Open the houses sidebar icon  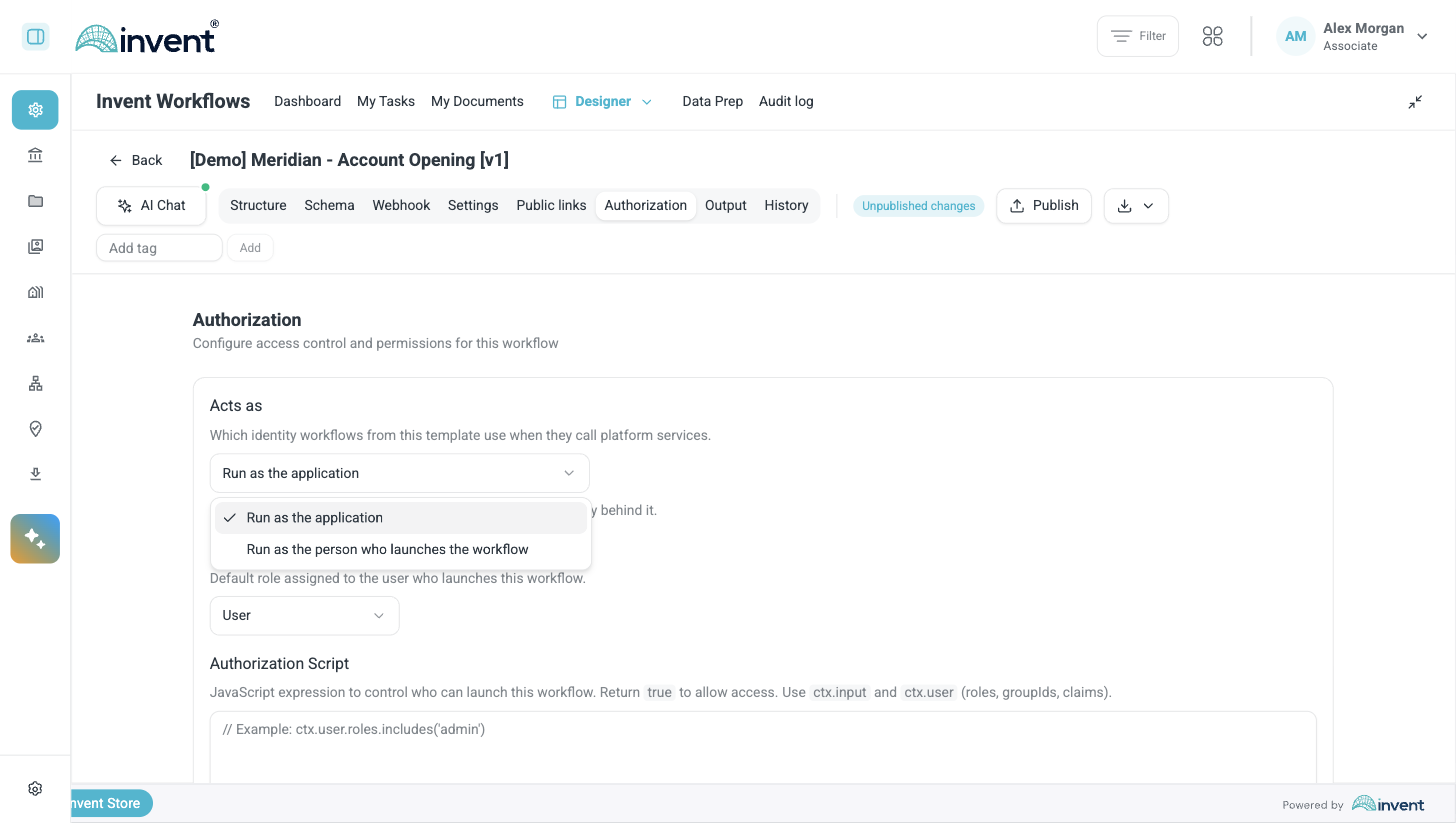click(35, 292)
